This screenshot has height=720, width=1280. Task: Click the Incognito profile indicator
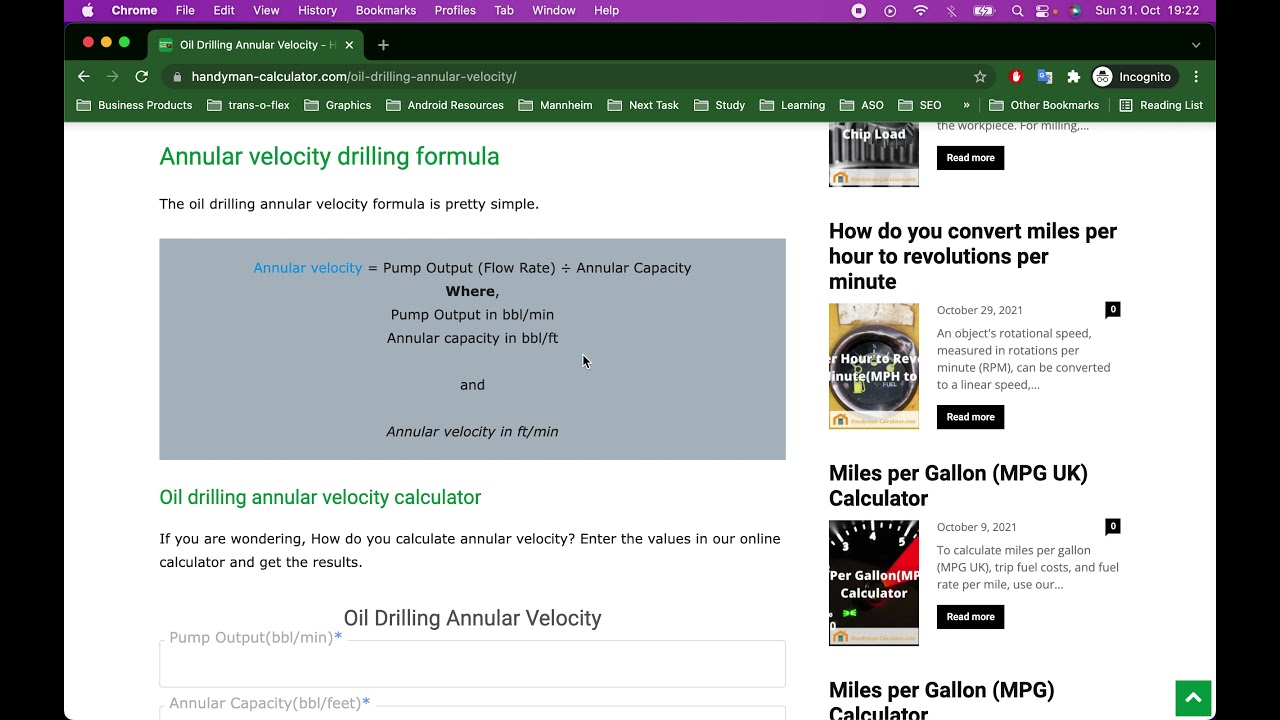pos(1132,77)
